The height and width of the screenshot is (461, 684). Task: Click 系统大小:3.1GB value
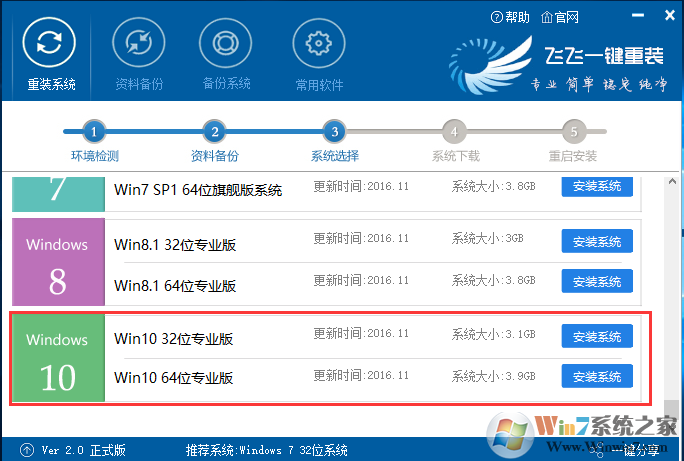coord(493,334)
